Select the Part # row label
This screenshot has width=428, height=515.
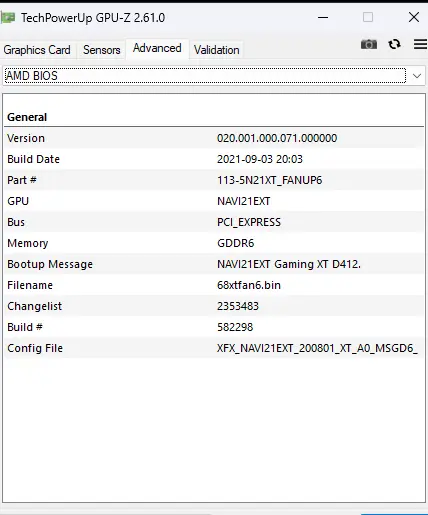point(22,180)
